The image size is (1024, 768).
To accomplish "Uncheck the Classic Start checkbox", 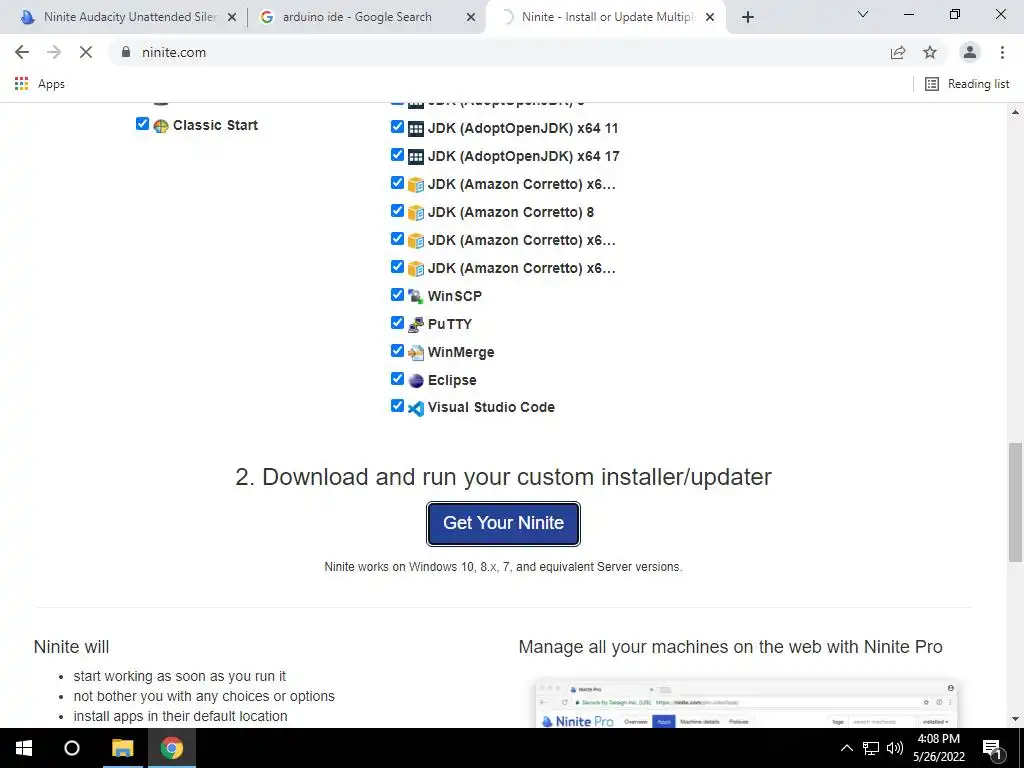I will point(142,123).
